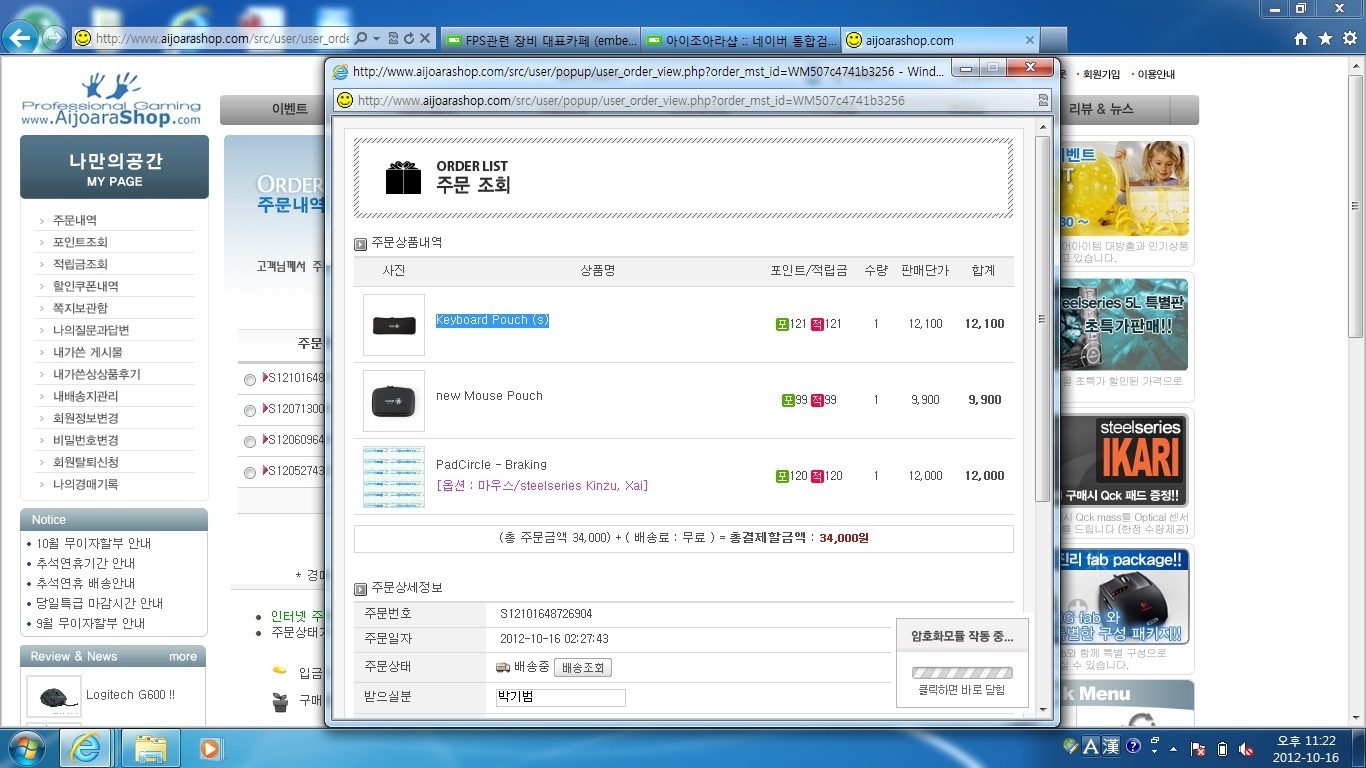Open Windows Explorer folder in taskbar

[151, 748]
